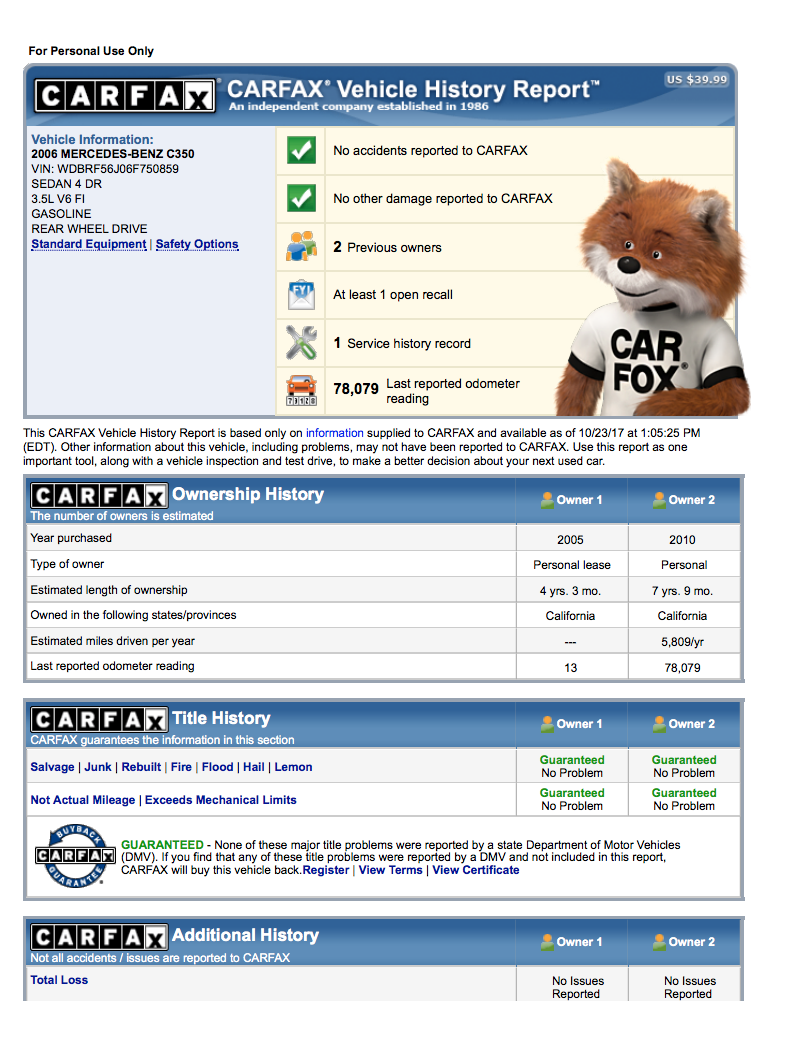Open the Not Actual Mileage link

click(x=83, y=800)
